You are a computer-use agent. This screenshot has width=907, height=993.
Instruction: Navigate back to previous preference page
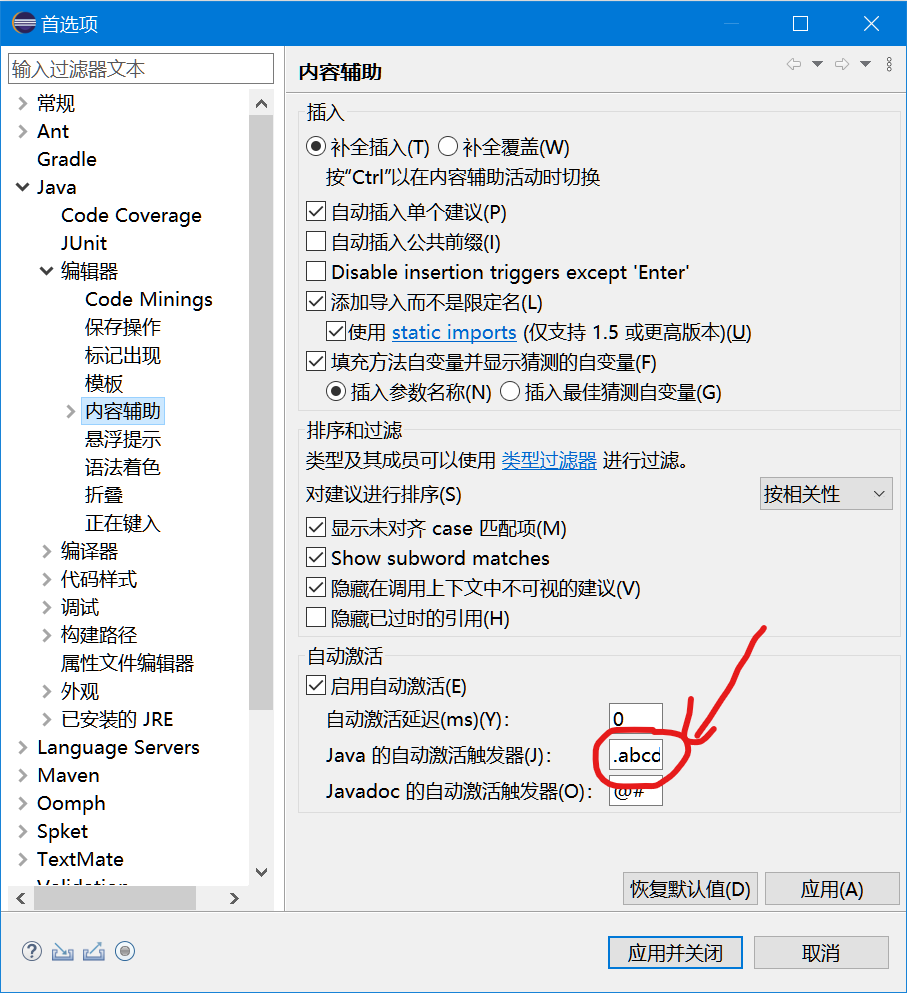coord(793,63)
